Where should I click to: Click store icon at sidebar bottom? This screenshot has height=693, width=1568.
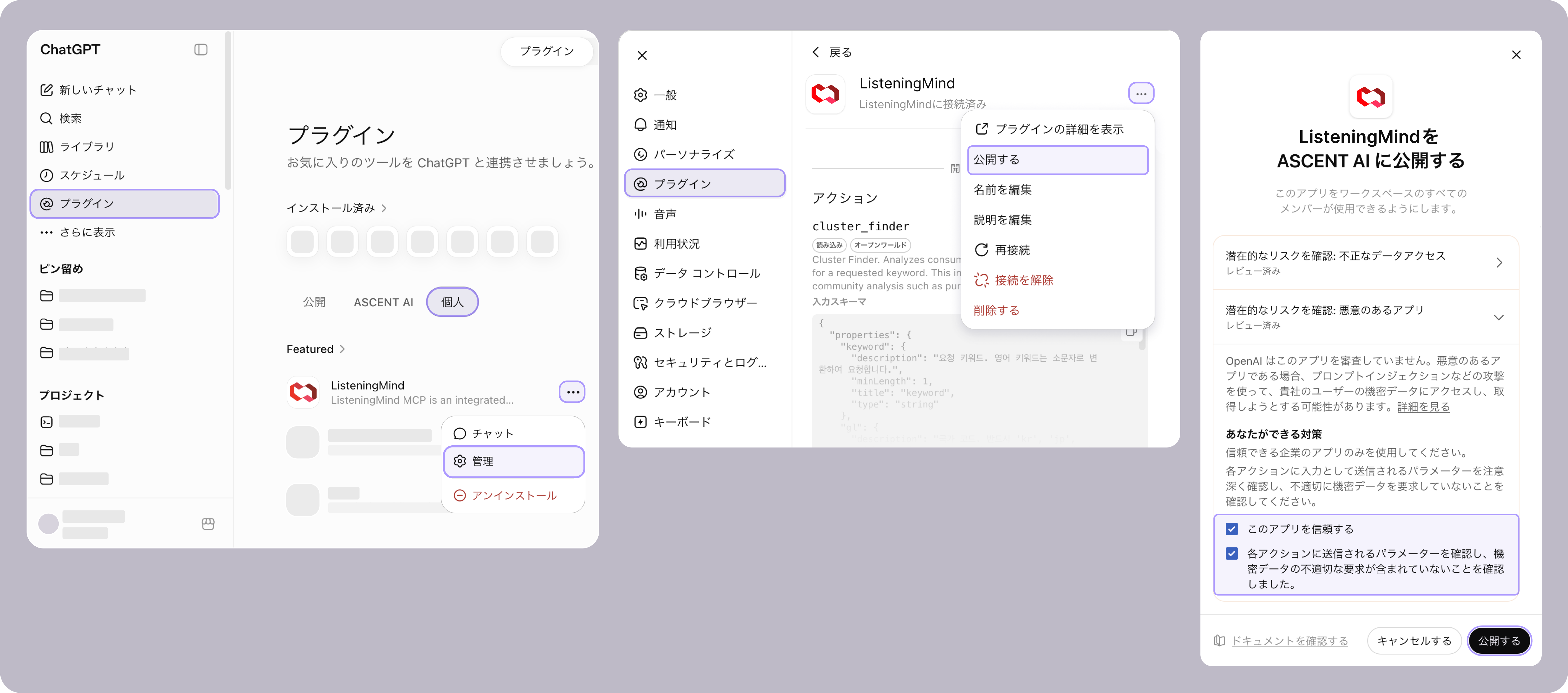208,524
